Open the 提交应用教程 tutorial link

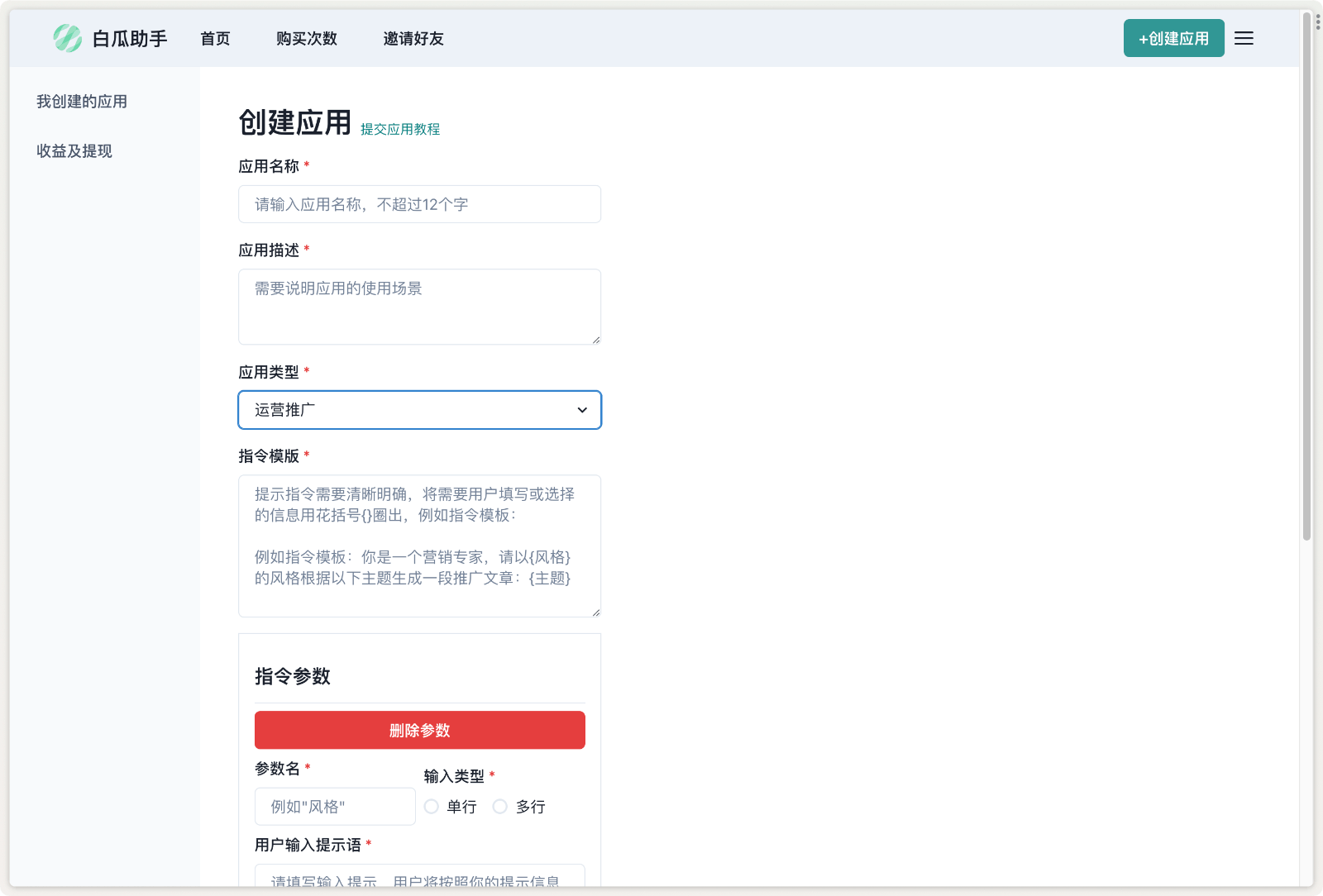click(399, 129)
